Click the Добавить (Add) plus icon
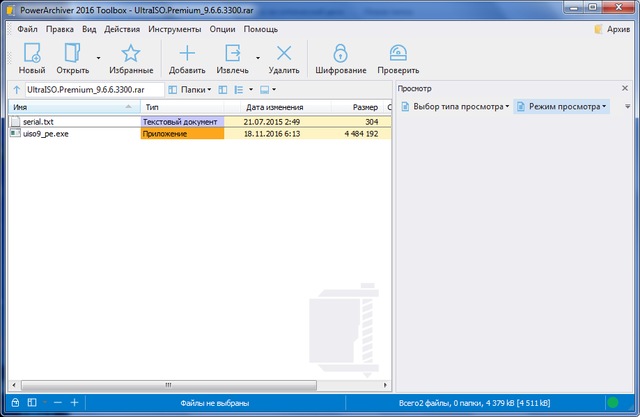This screenshot has width=640, height=417. point(186,54)
